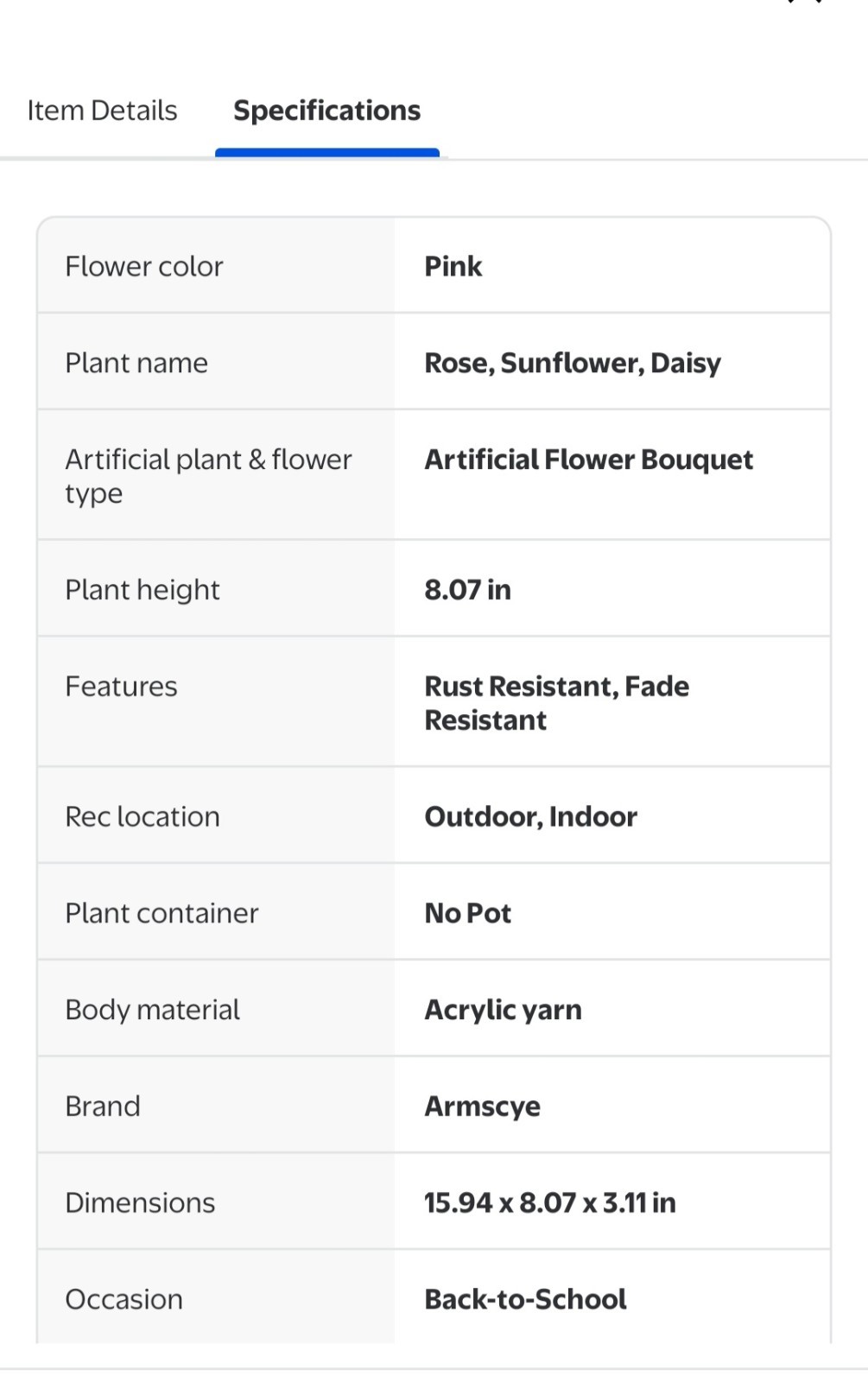Screen dimensions: 868x1382
Task: Click the Features row label
Action: [122, 687]
